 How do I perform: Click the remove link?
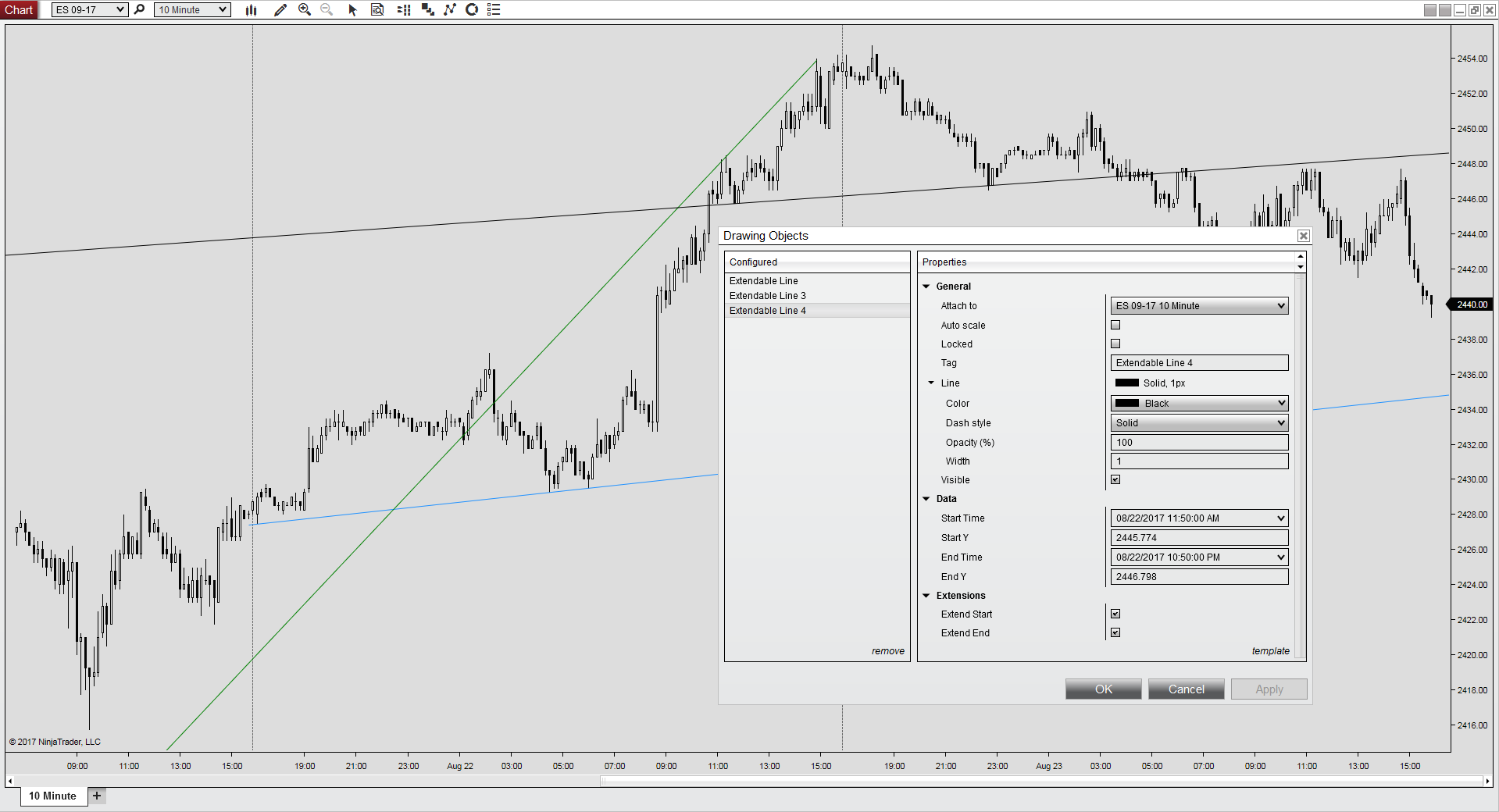click(x=888, y=651)
